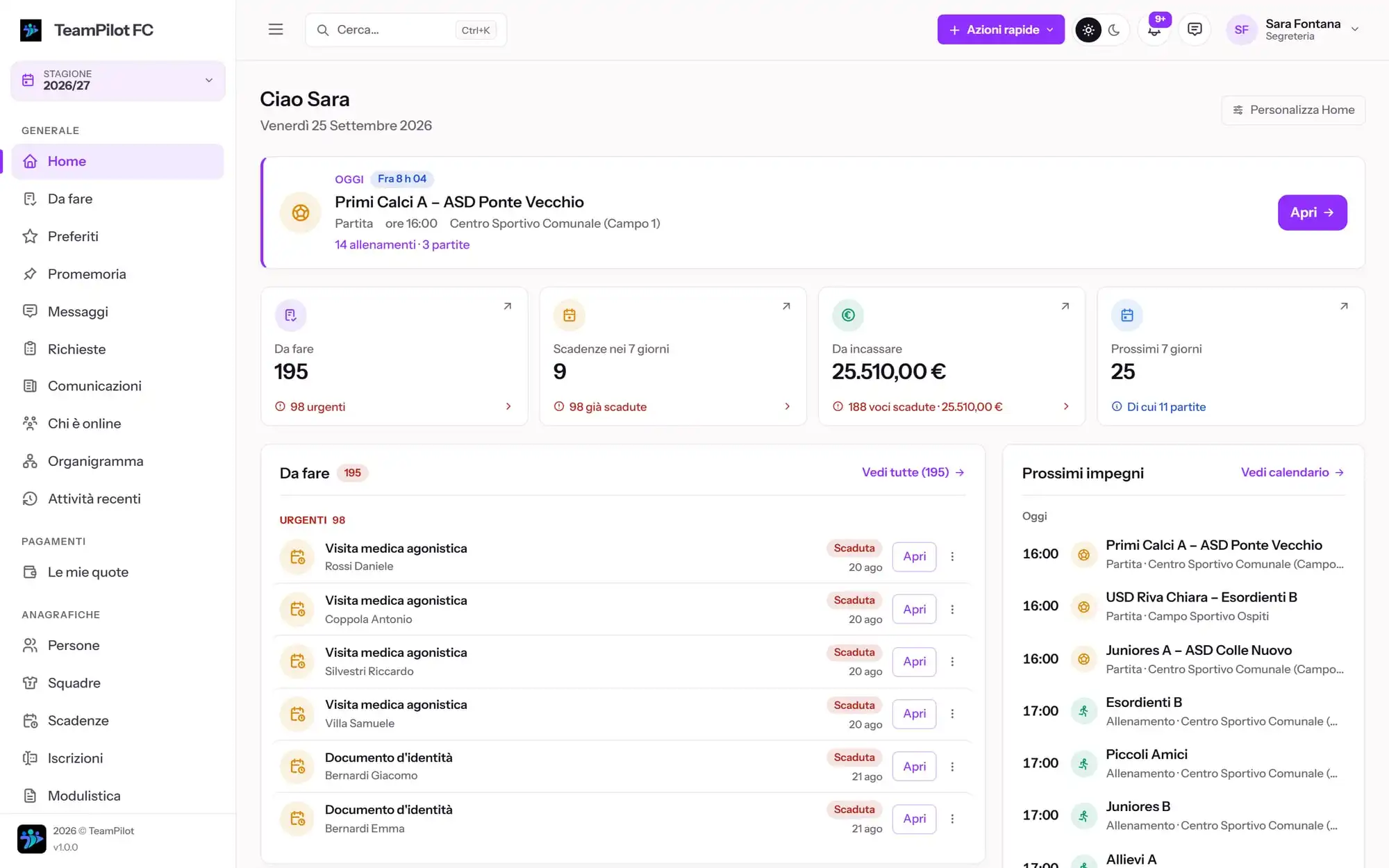
Task: Click the Cerca search field
Action: tap(406, 30)
